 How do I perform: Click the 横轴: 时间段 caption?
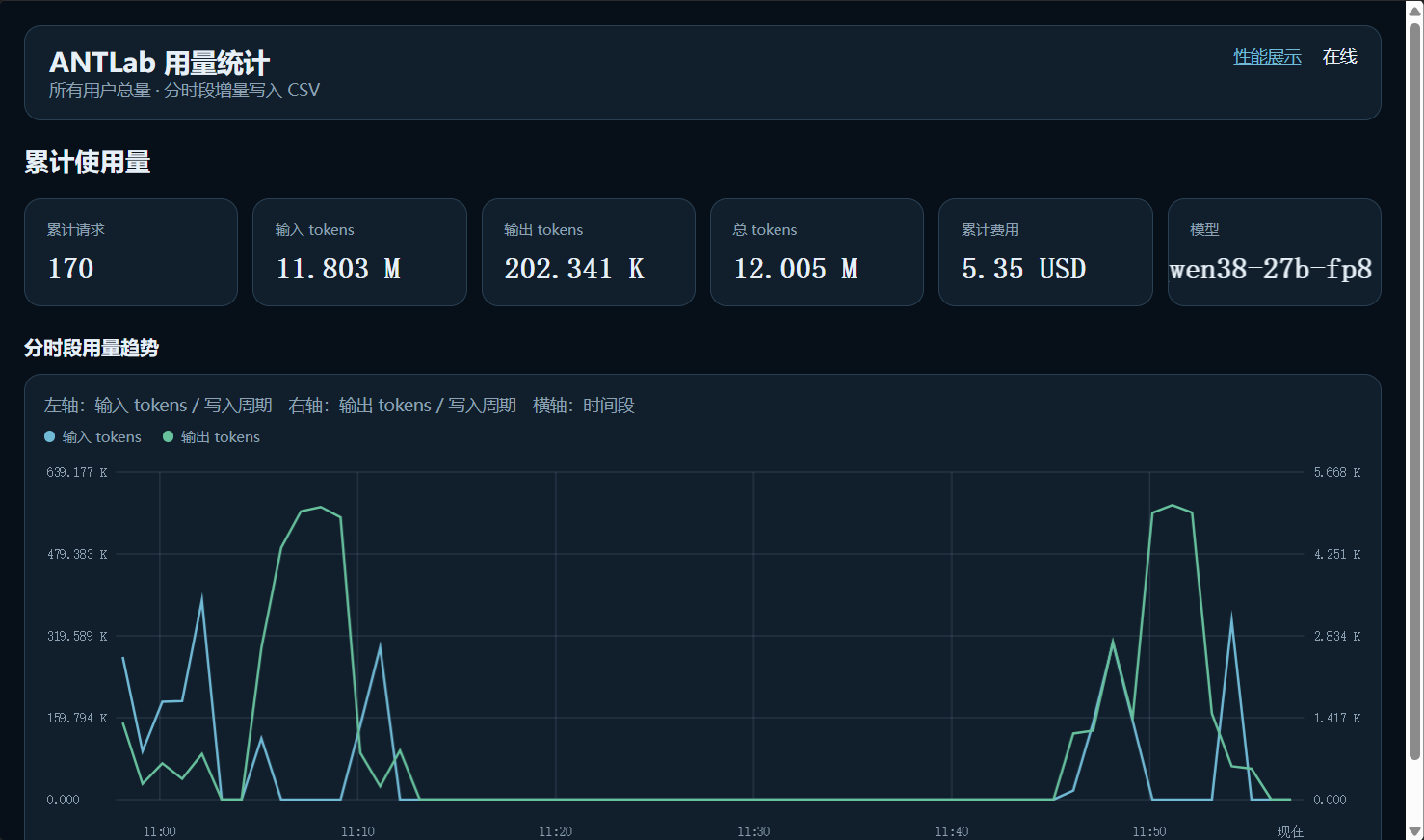point(584,406)
